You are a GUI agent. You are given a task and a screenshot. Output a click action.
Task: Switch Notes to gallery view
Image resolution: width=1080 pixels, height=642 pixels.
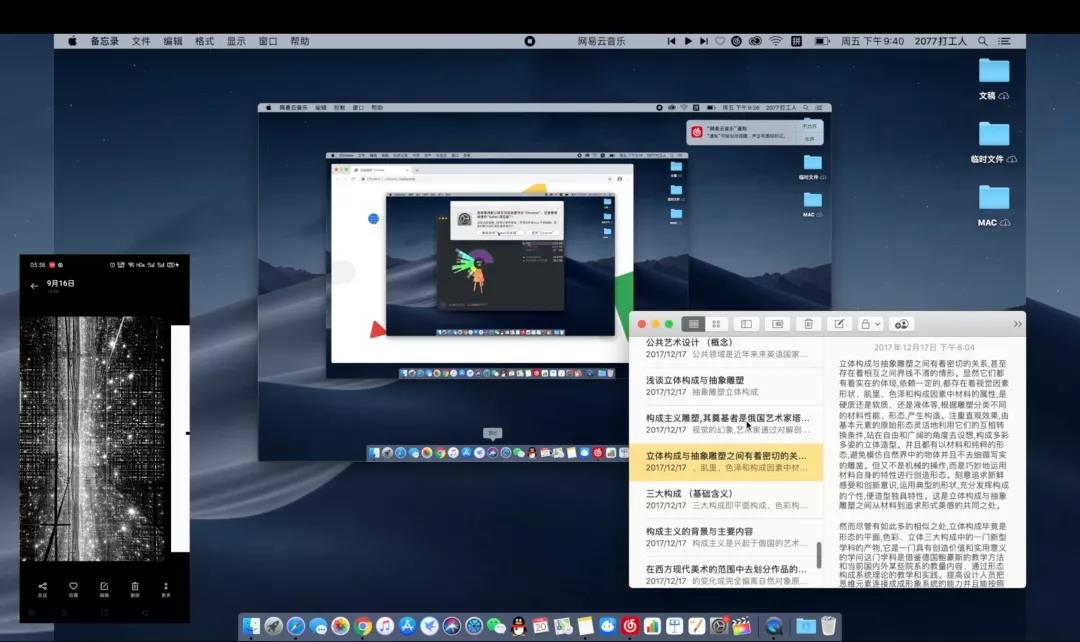pyautogui.click(x=716, y=324)
